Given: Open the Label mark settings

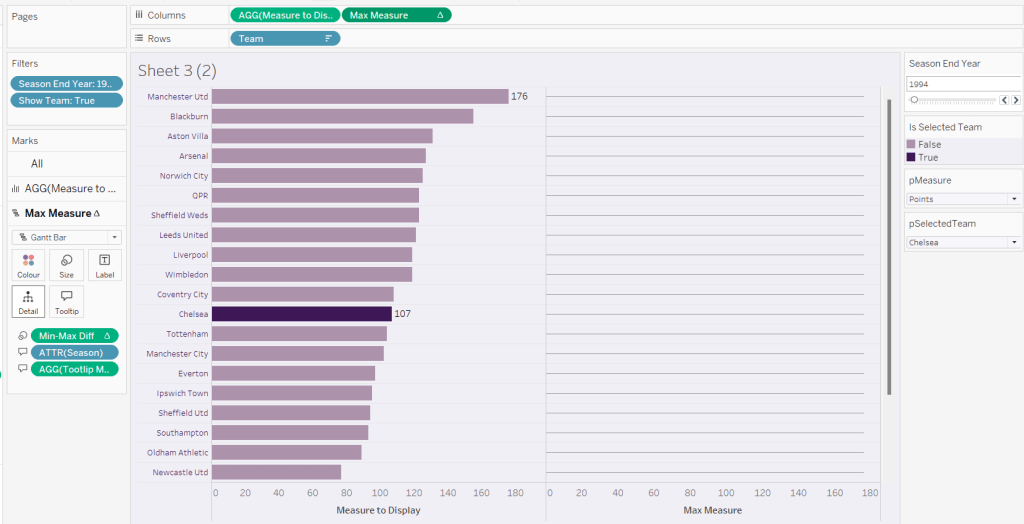Looking at the screenshot, I should [x=104, y=265].
